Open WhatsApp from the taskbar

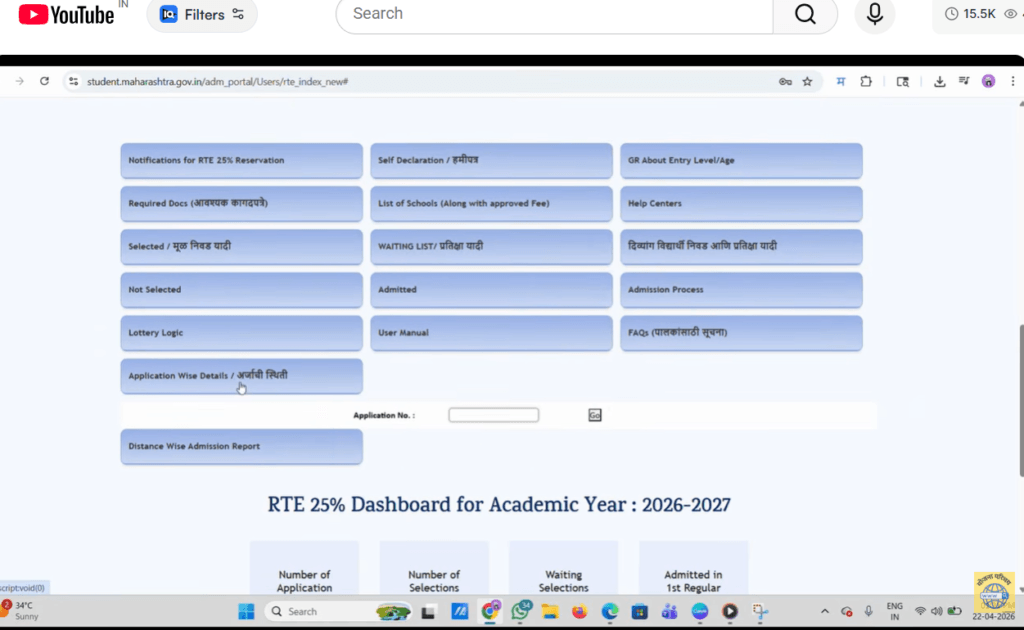(x=519, y=611)
